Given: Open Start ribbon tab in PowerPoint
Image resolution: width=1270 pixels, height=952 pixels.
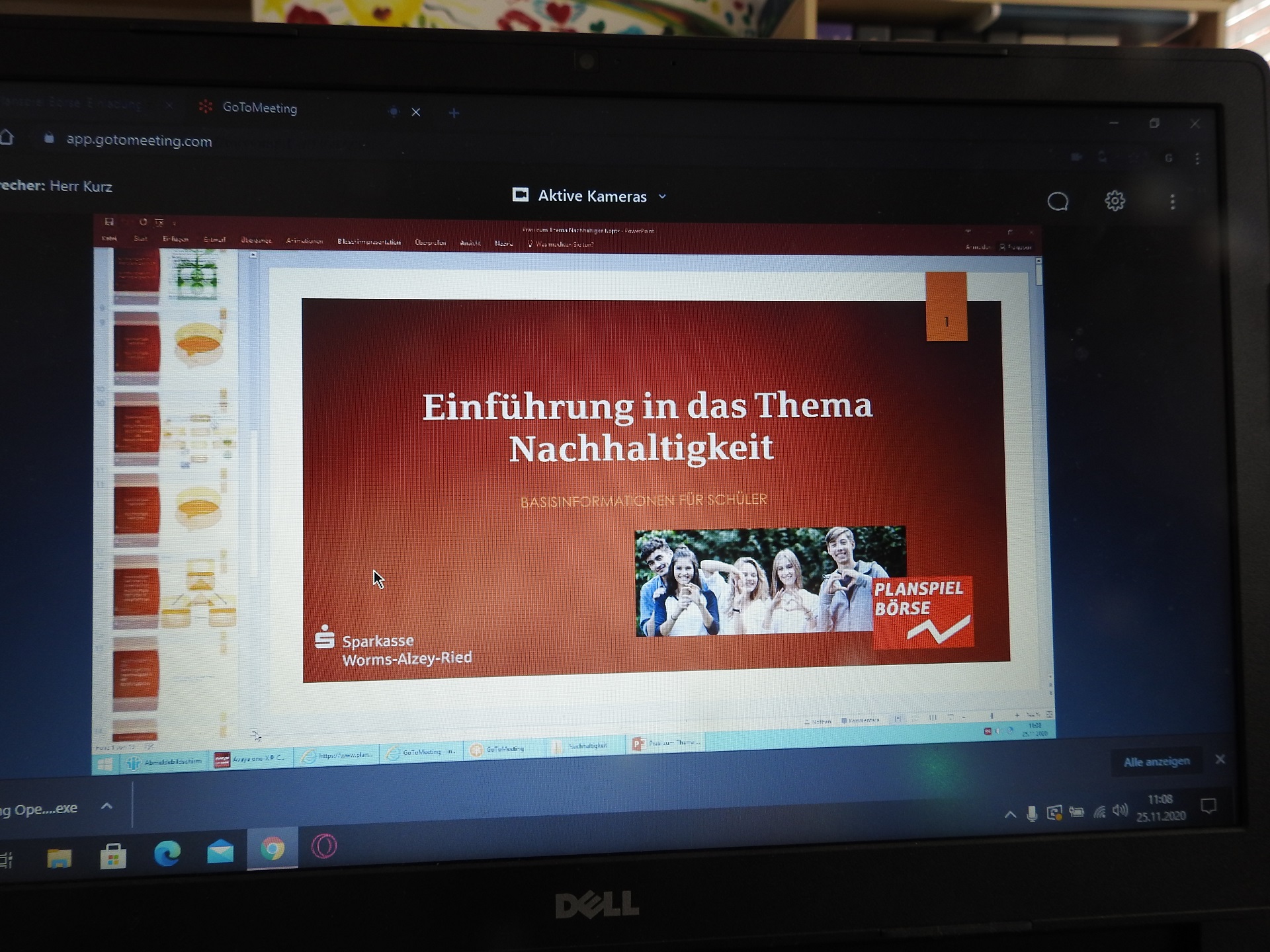Looking at the screenshot, I should [x=141, y=239].
